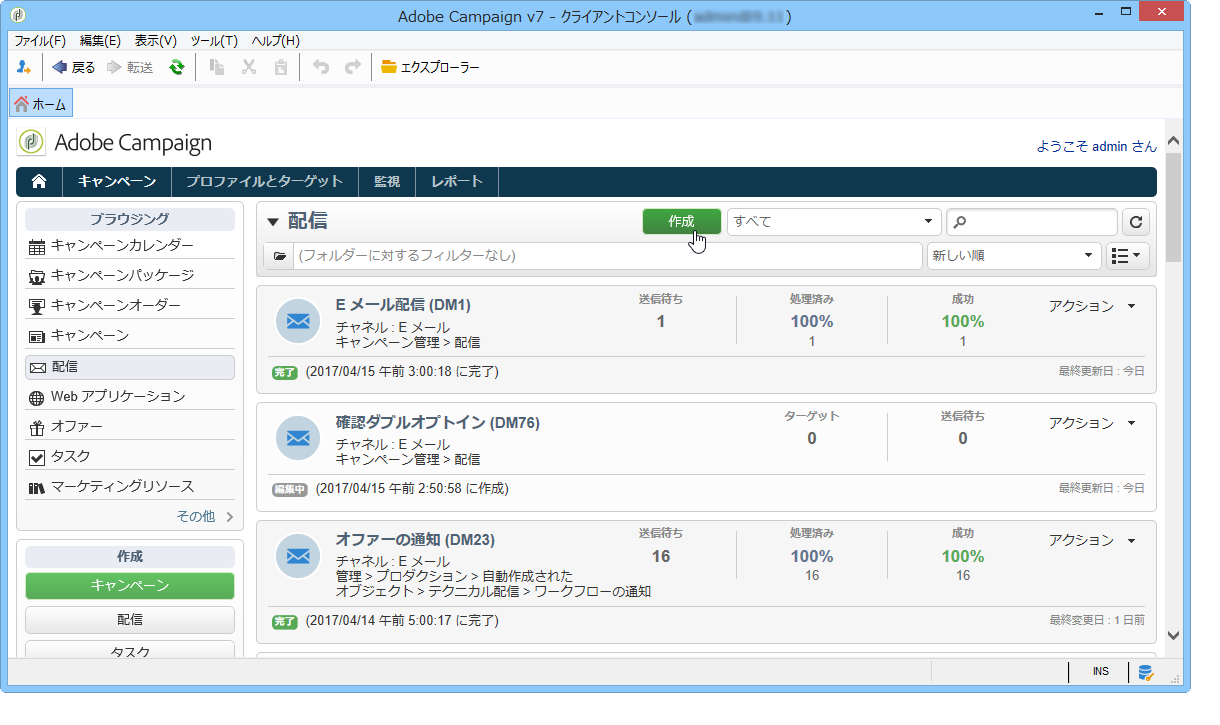Open ヘルプ(H) menu

(x=275, y=41)
